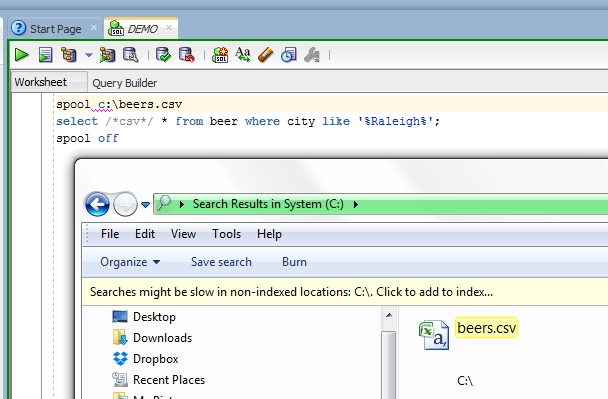The image size is (608, 399).
Task: Click the Autotrace toolbar icon
Action: [107, 55]
